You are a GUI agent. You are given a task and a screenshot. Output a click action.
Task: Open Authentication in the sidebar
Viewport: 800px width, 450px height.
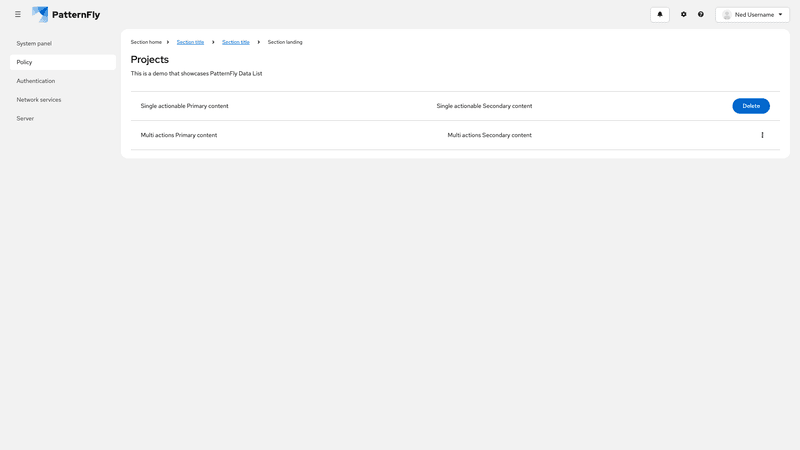tap(36, 81)
